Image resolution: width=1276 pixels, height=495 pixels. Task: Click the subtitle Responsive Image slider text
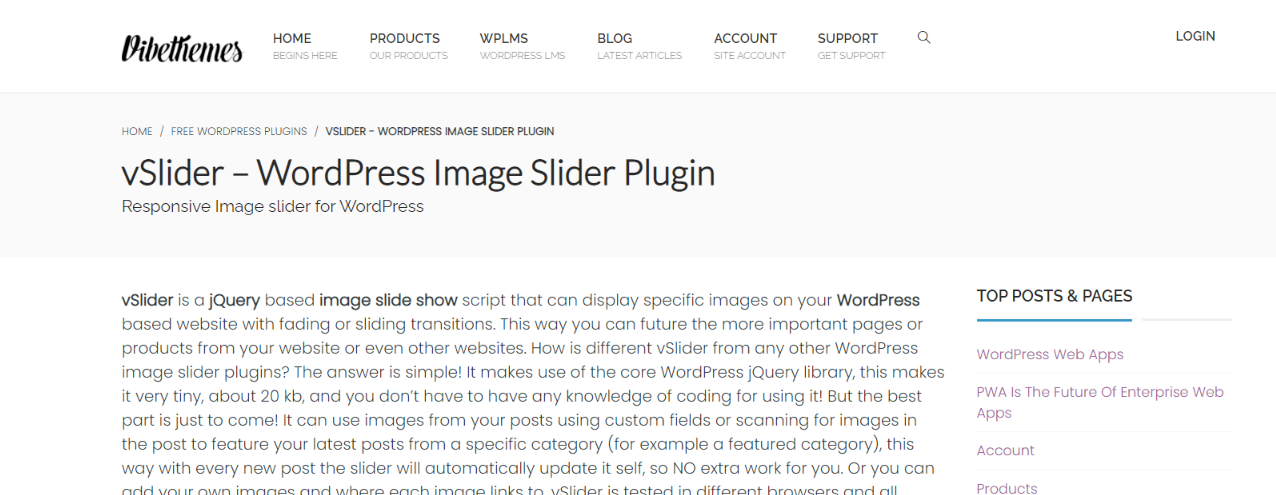coord(273,207)
